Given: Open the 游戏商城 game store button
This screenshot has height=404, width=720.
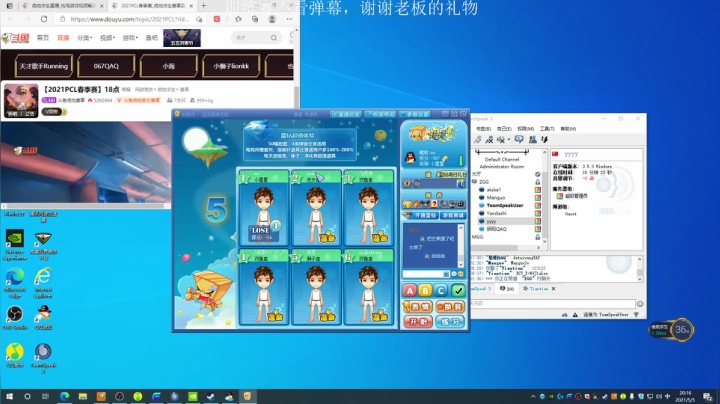Looking at the screenshot, I should point(453,215).
